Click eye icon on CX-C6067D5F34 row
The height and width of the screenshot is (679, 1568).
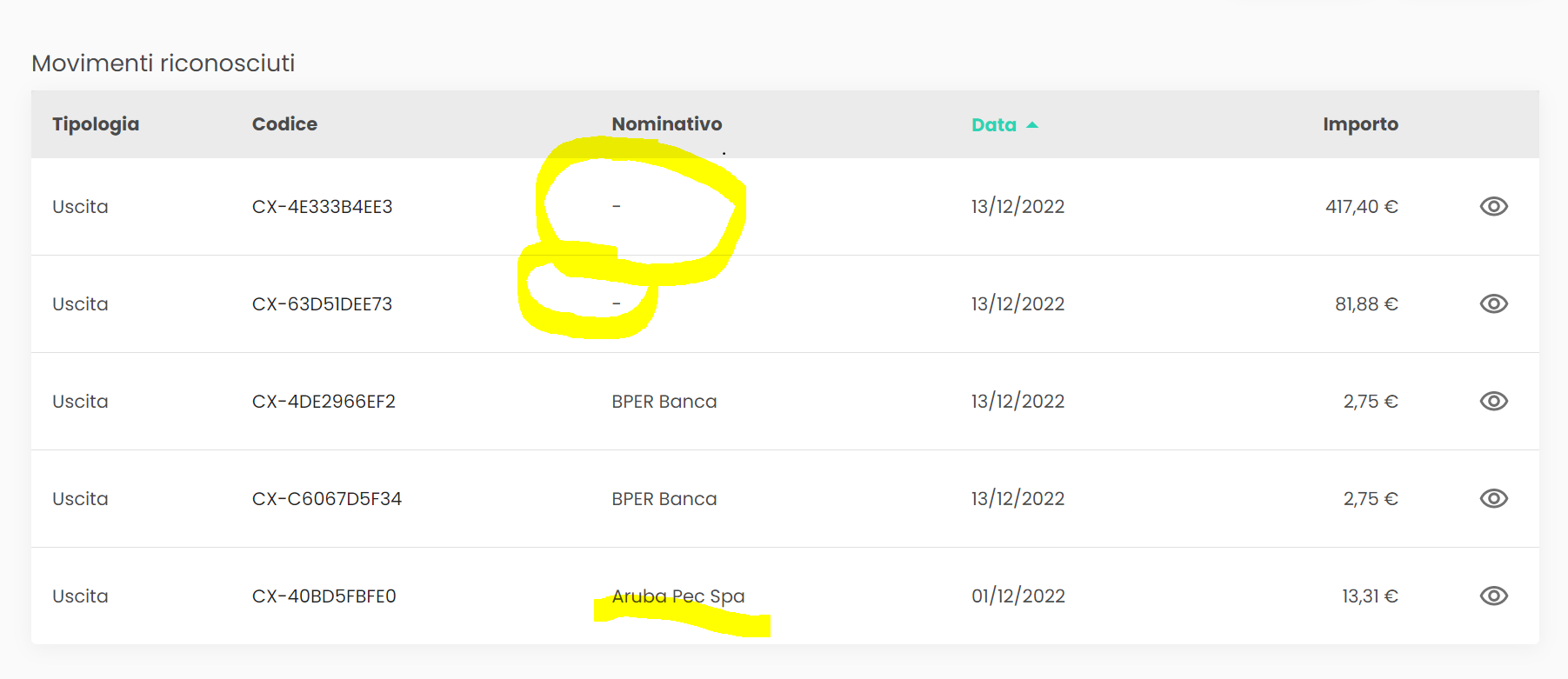(1493, 498)
